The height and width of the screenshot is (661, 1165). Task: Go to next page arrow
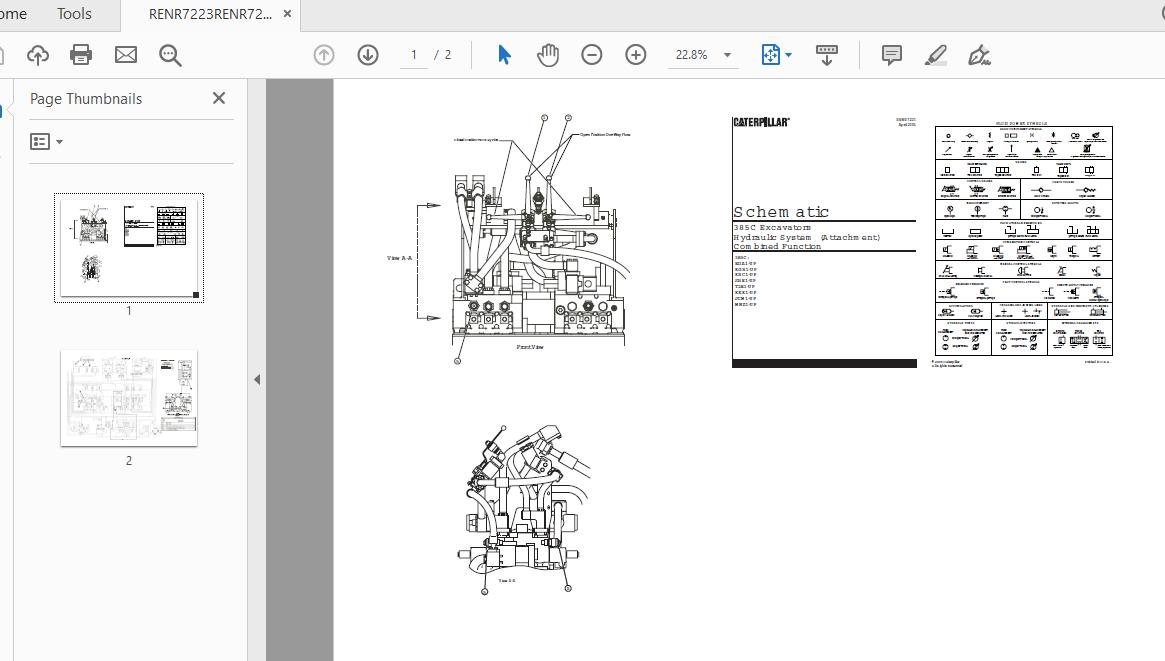368,55
